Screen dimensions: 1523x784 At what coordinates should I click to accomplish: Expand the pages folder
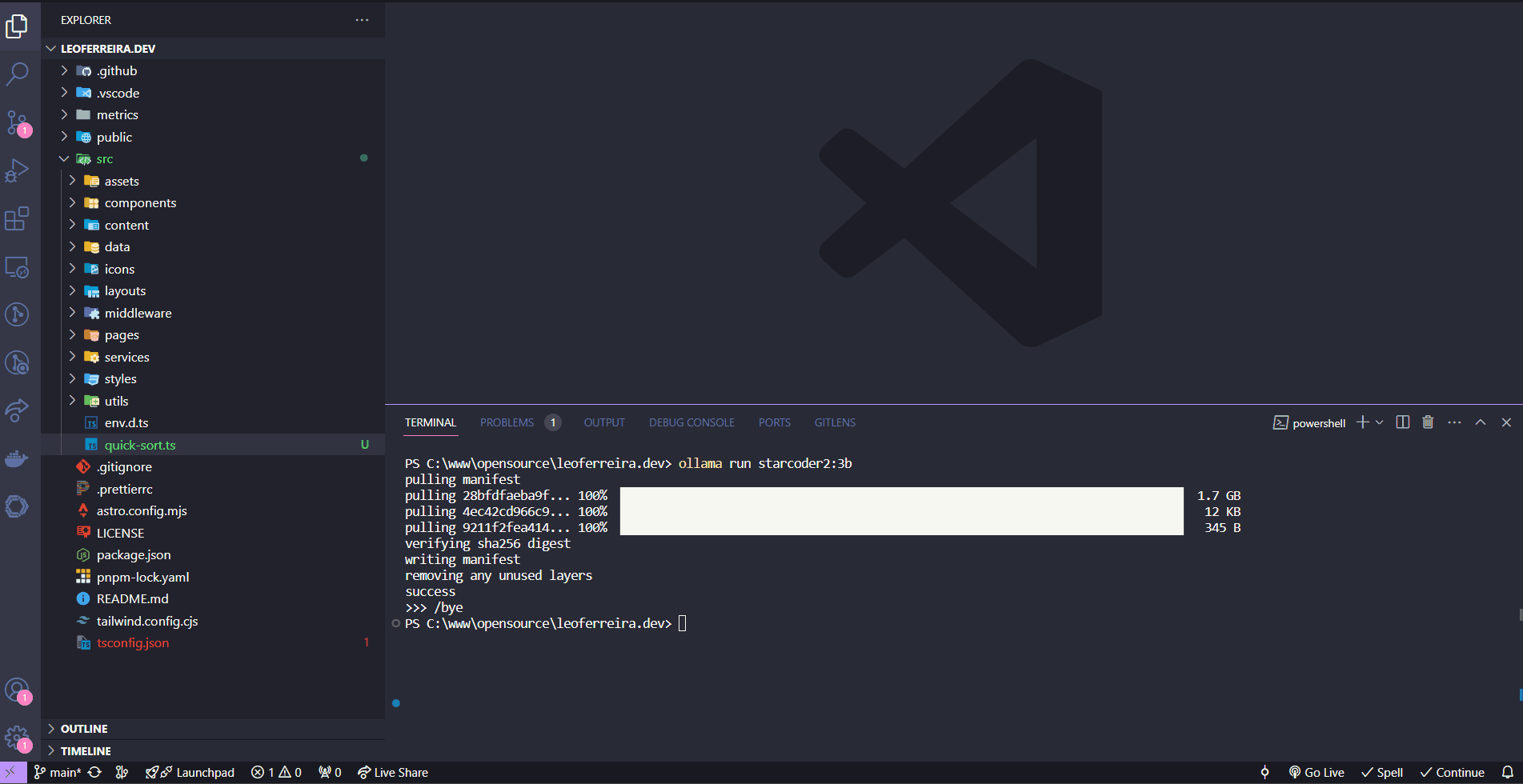click(x=213, y=335)
